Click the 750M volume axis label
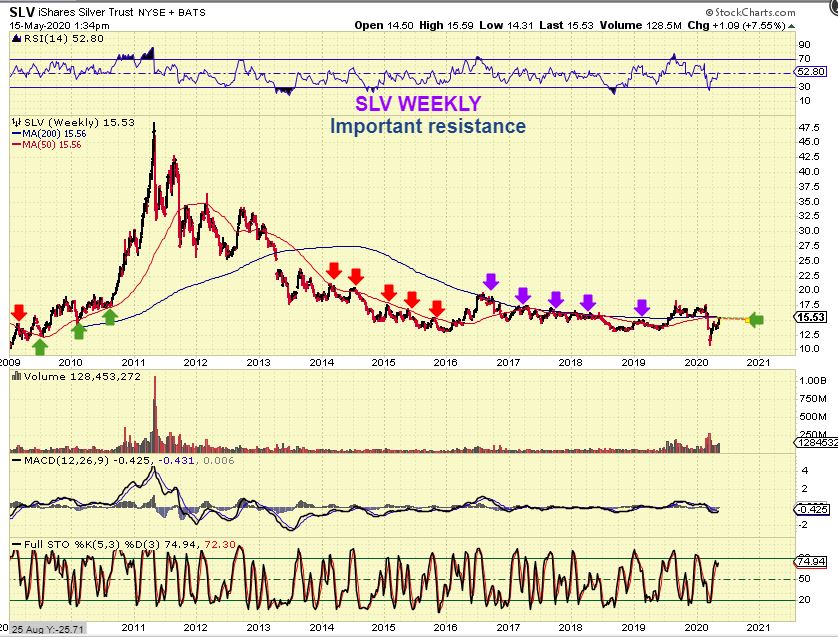The height and width of the screenshot is (637, 838). 813,399
